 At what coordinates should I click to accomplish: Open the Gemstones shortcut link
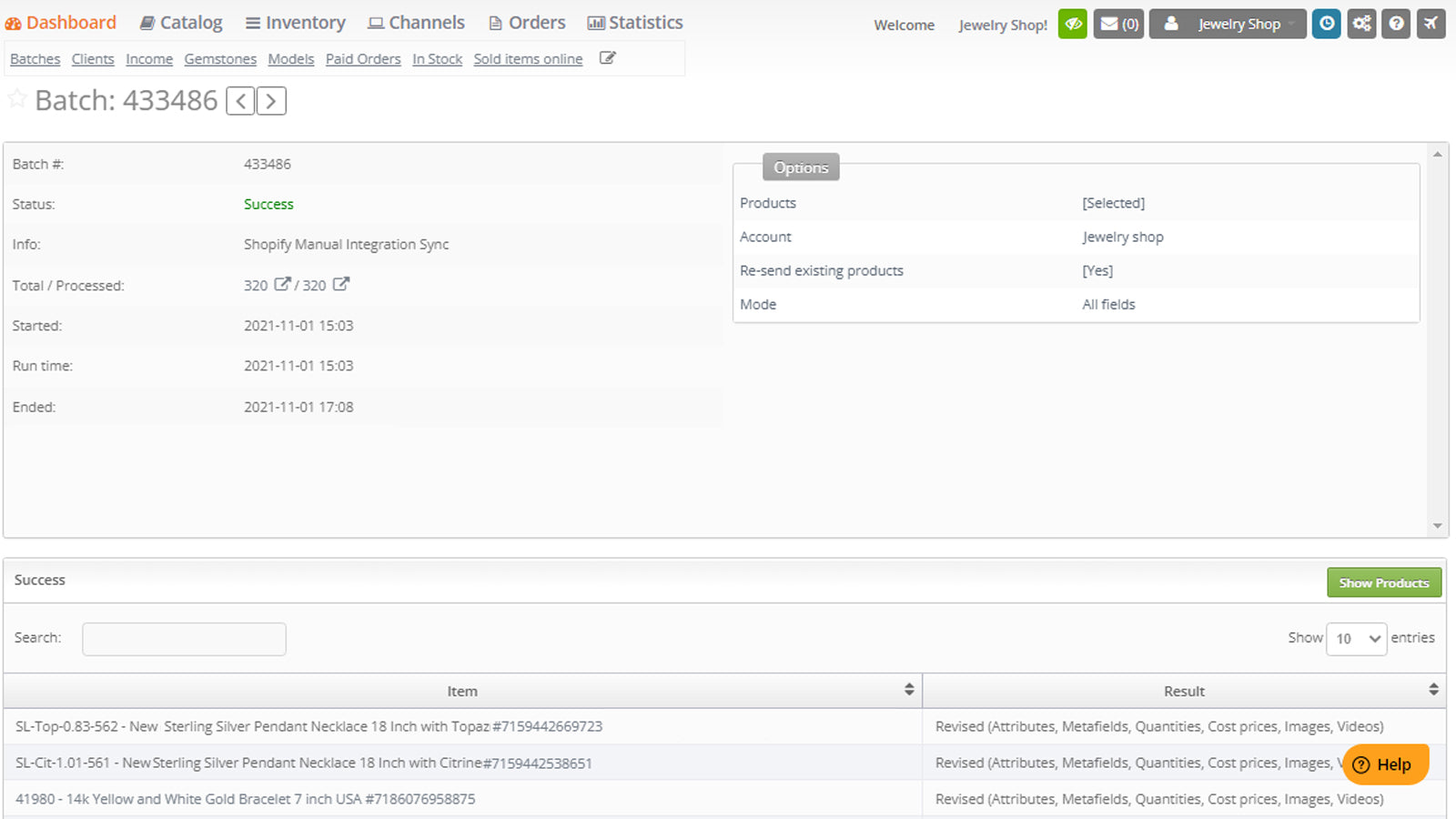click(x=220, y=59)
